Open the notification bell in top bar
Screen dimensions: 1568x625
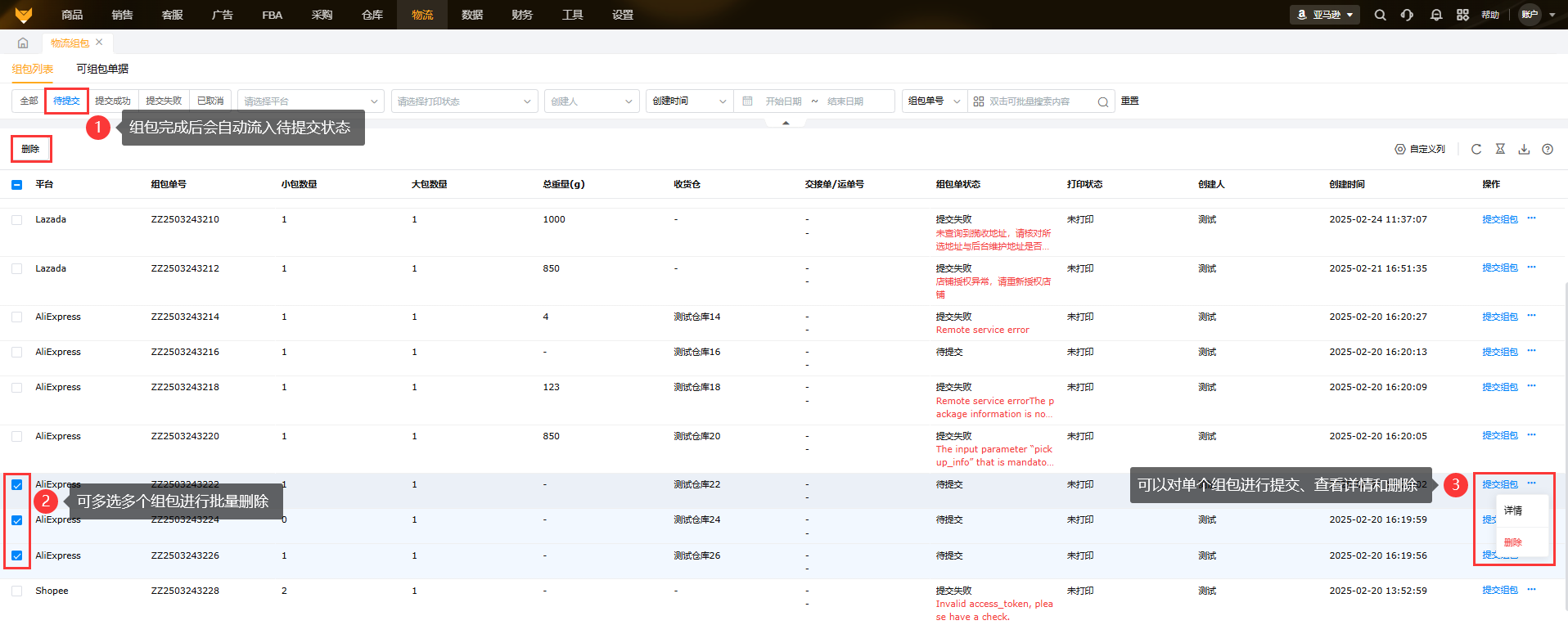(1436, 15)
